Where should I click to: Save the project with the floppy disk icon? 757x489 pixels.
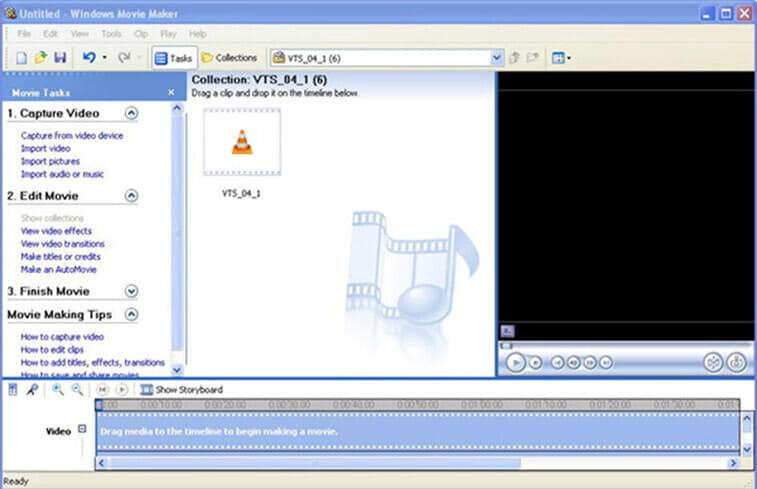[x=60, y=57]
